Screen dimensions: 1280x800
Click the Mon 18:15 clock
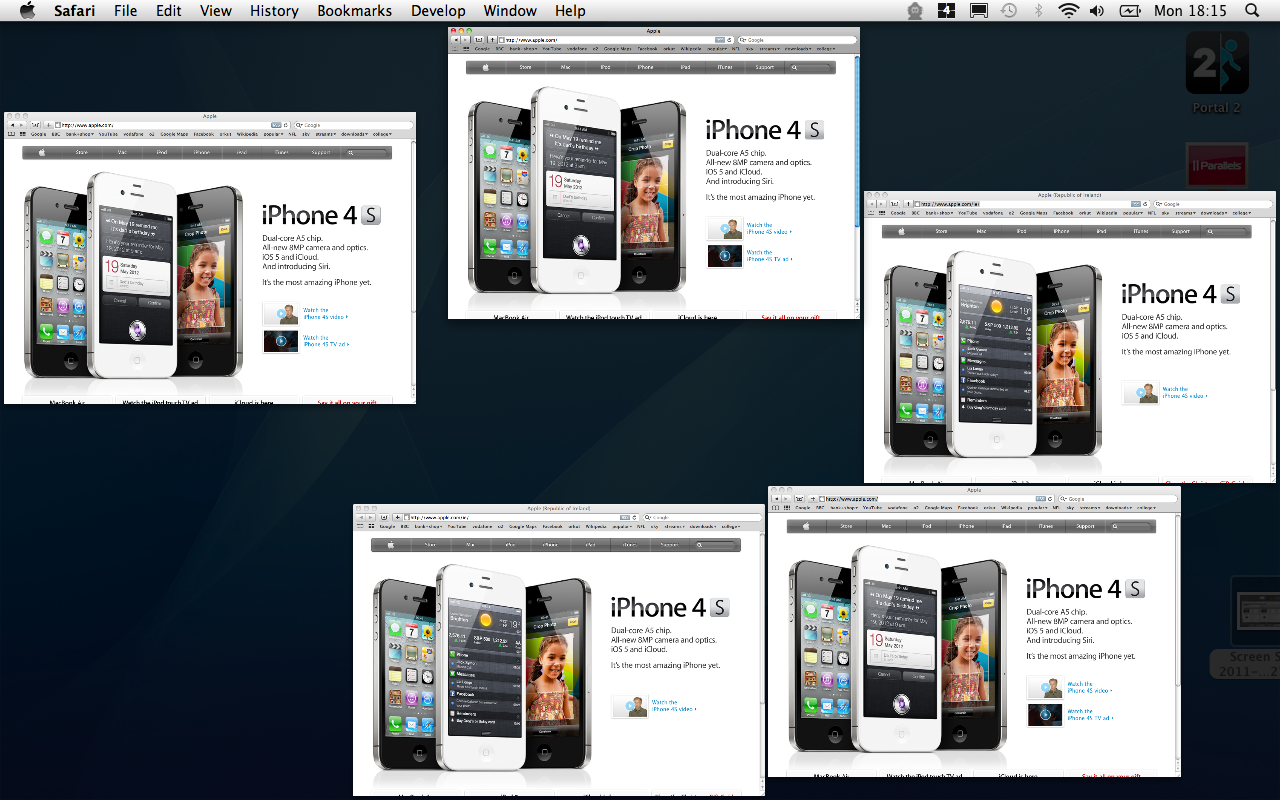click(1190, 10)
